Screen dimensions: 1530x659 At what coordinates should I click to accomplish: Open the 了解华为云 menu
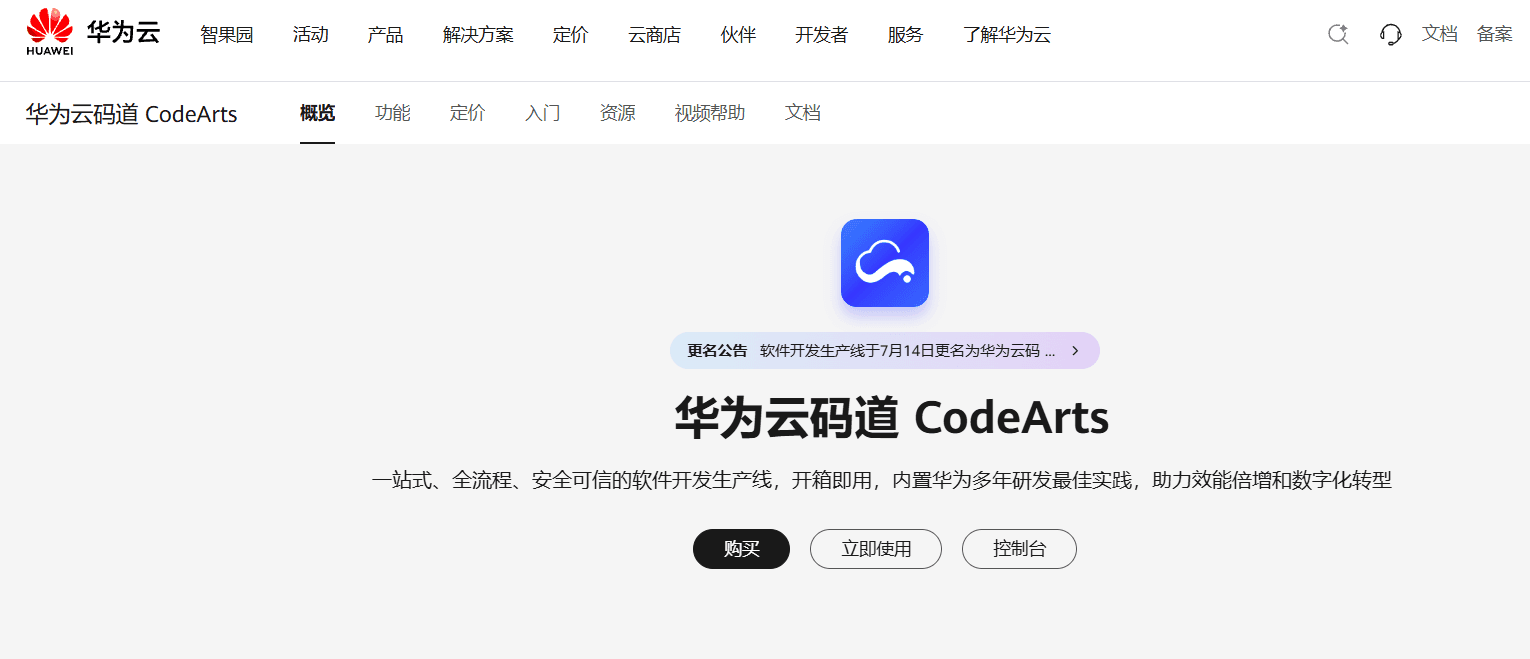pyautogui.click(x=1007, y=35)
